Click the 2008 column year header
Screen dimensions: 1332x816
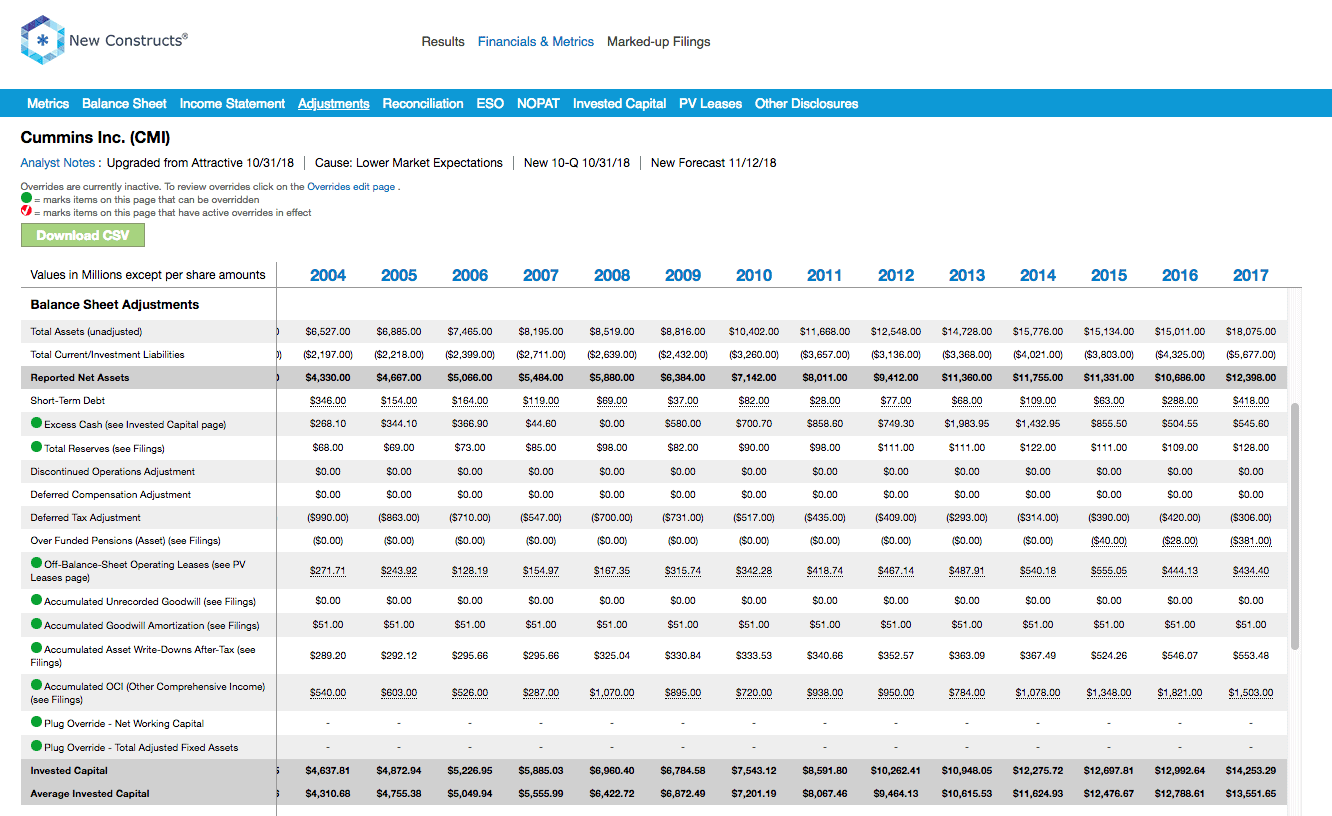(x=612, y=275)
